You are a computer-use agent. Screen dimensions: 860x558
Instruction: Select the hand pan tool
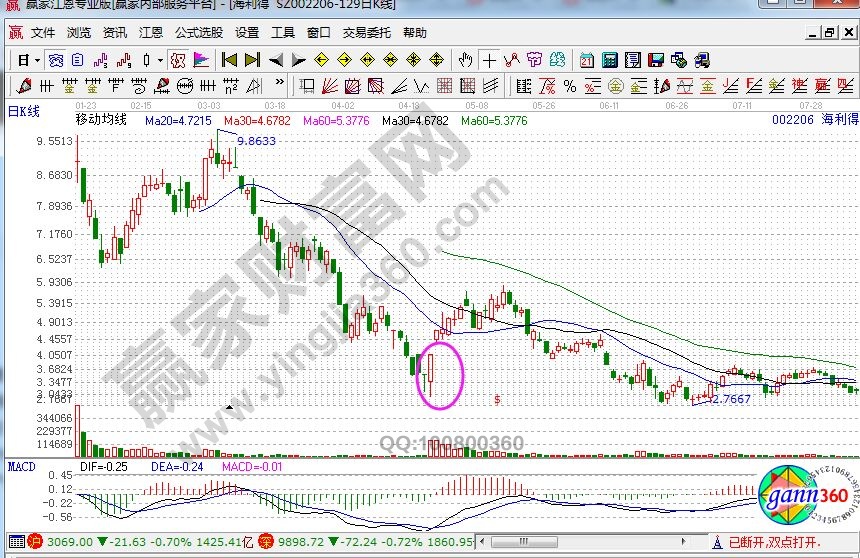tap(465, 60)
